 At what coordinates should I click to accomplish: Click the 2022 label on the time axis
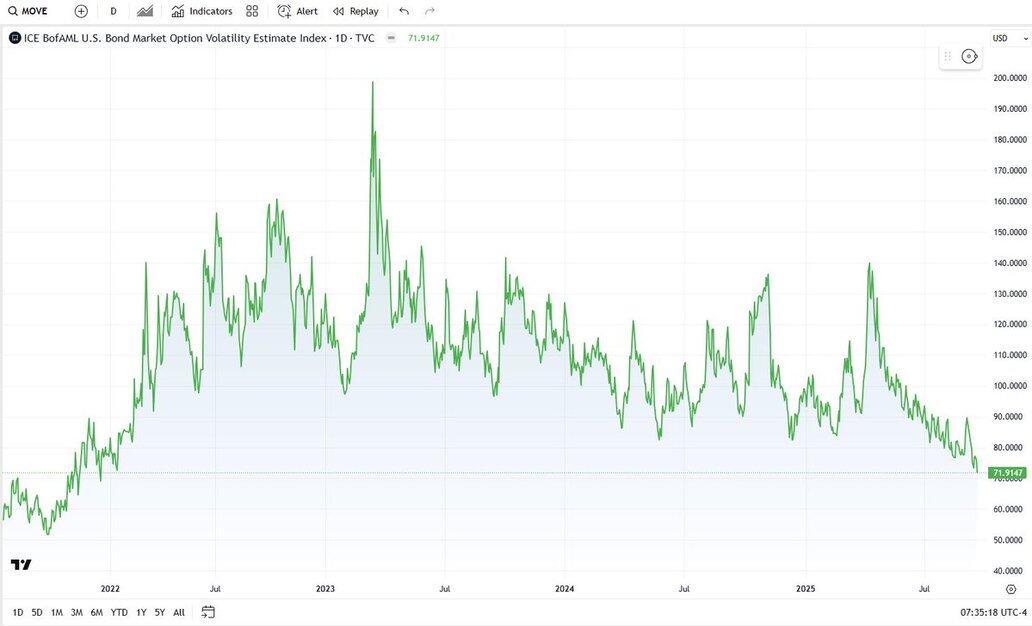pyautogui.click(x=110, y=588)
